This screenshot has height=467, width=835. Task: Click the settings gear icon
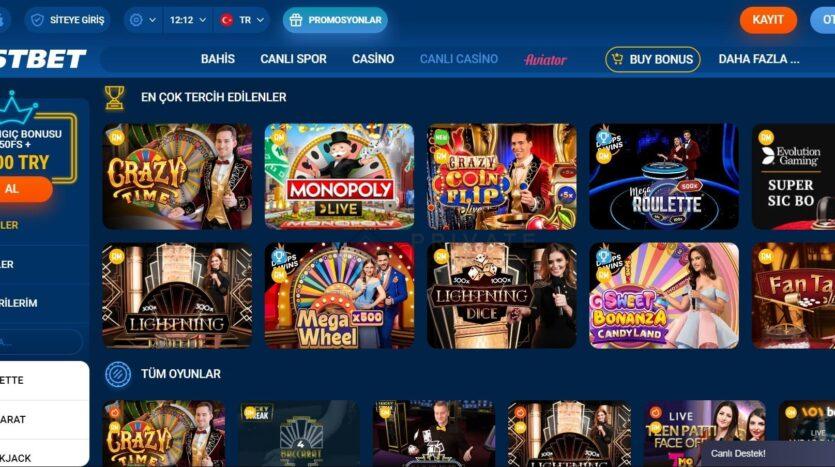136,20
